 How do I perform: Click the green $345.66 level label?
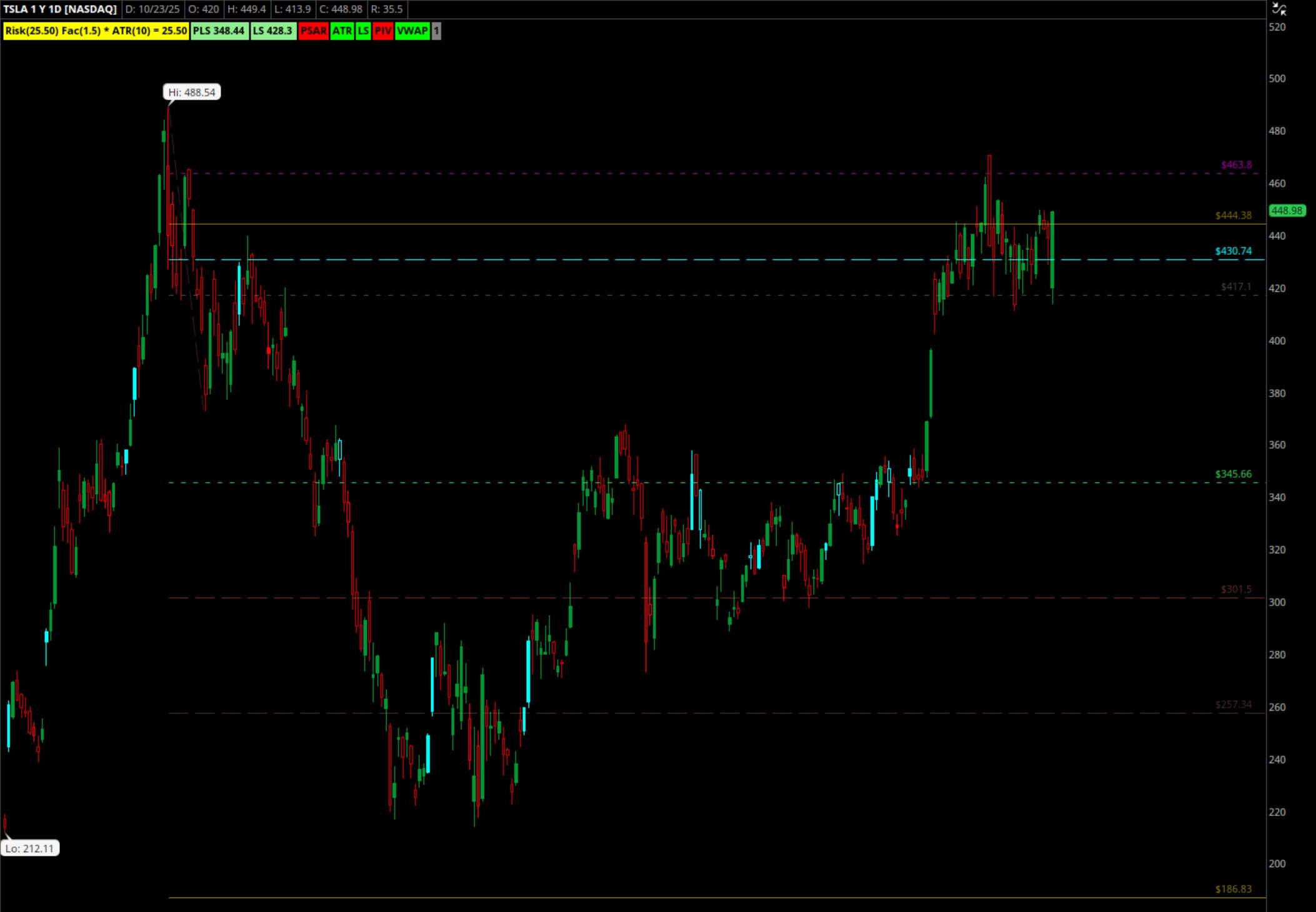(1233, 474)
